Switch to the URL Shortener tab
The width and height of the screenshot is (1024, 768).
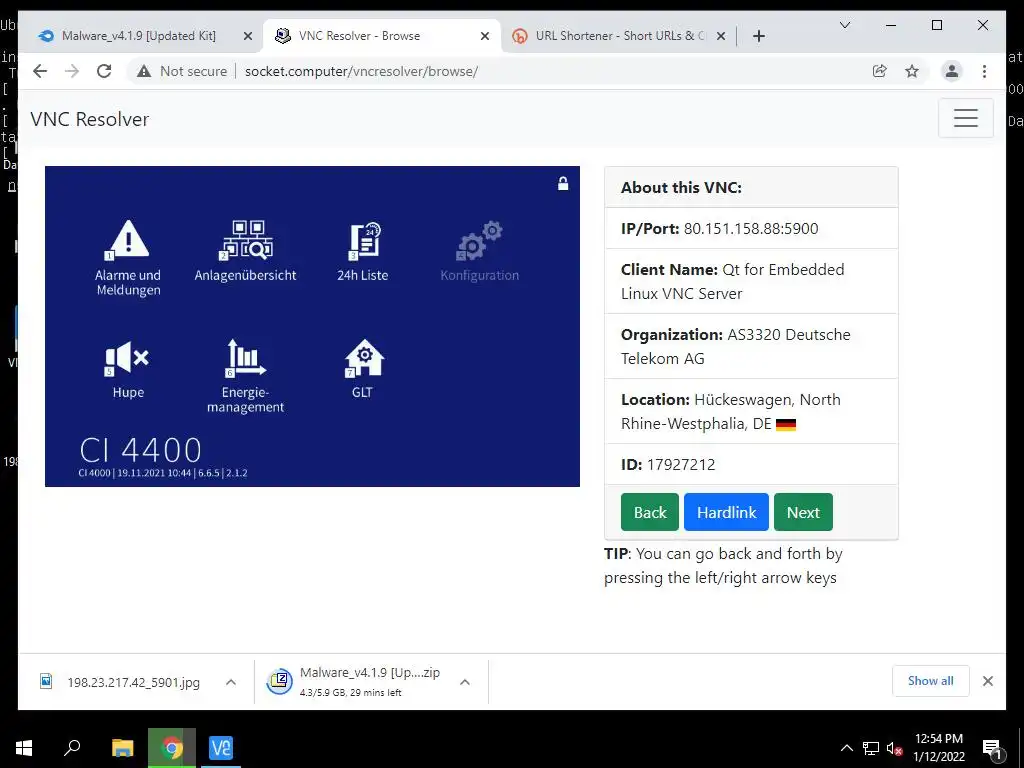coord(618,36)
